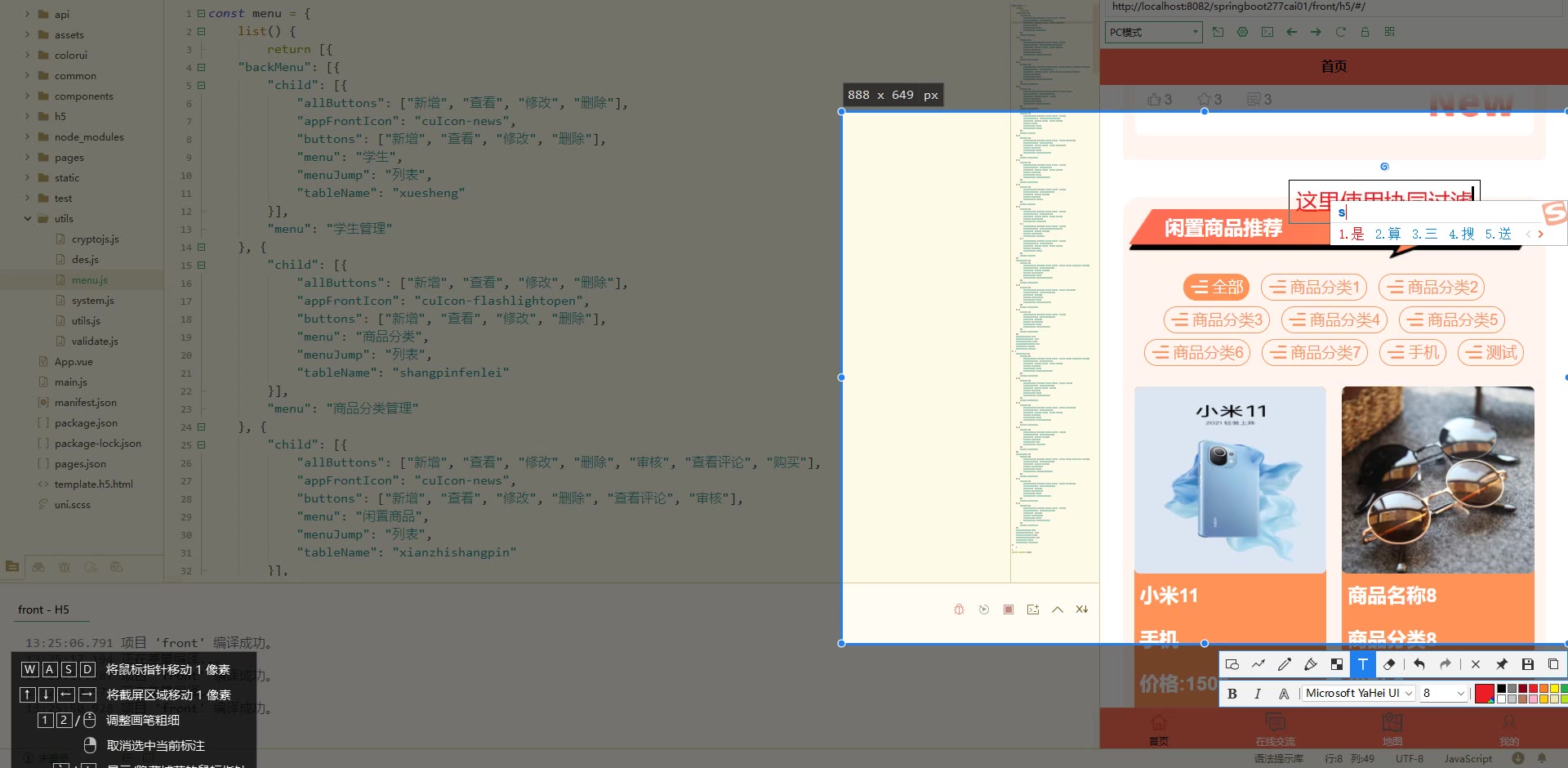This screenshot has width=1568, height=768.
Task: Expand the components folder
Action: click(x=27, y=96)
